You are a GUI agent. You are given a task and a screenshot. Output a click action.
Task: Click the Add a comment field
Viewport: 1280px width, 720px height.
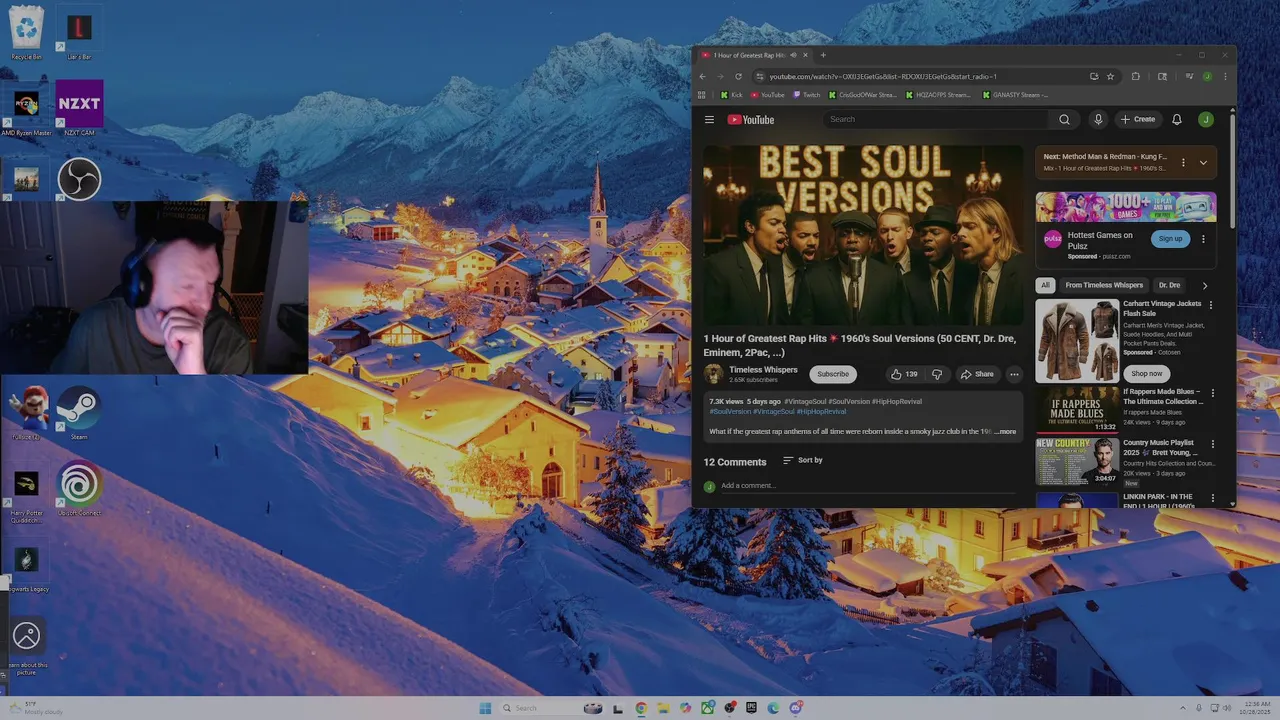(870, 486)
